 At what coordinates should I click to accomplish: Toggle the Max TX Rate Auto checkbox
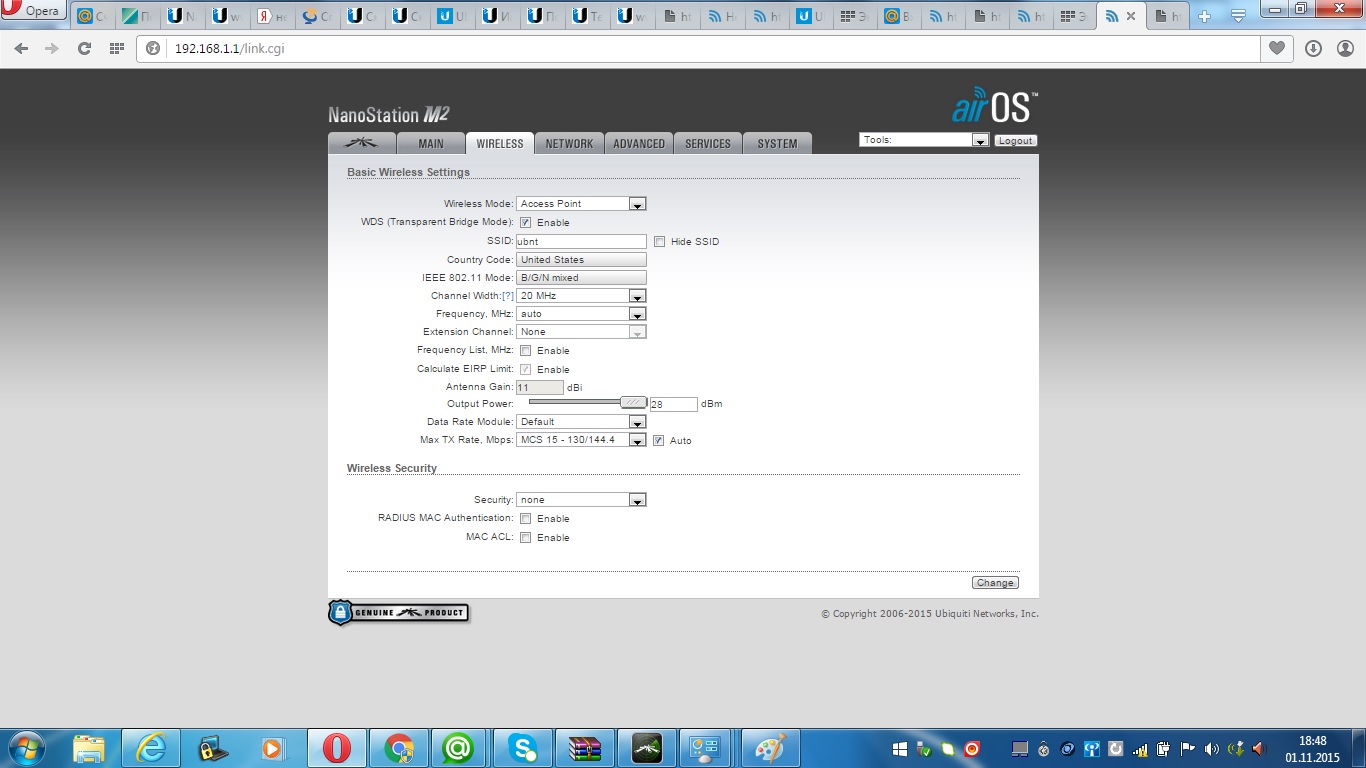point(658,440)
